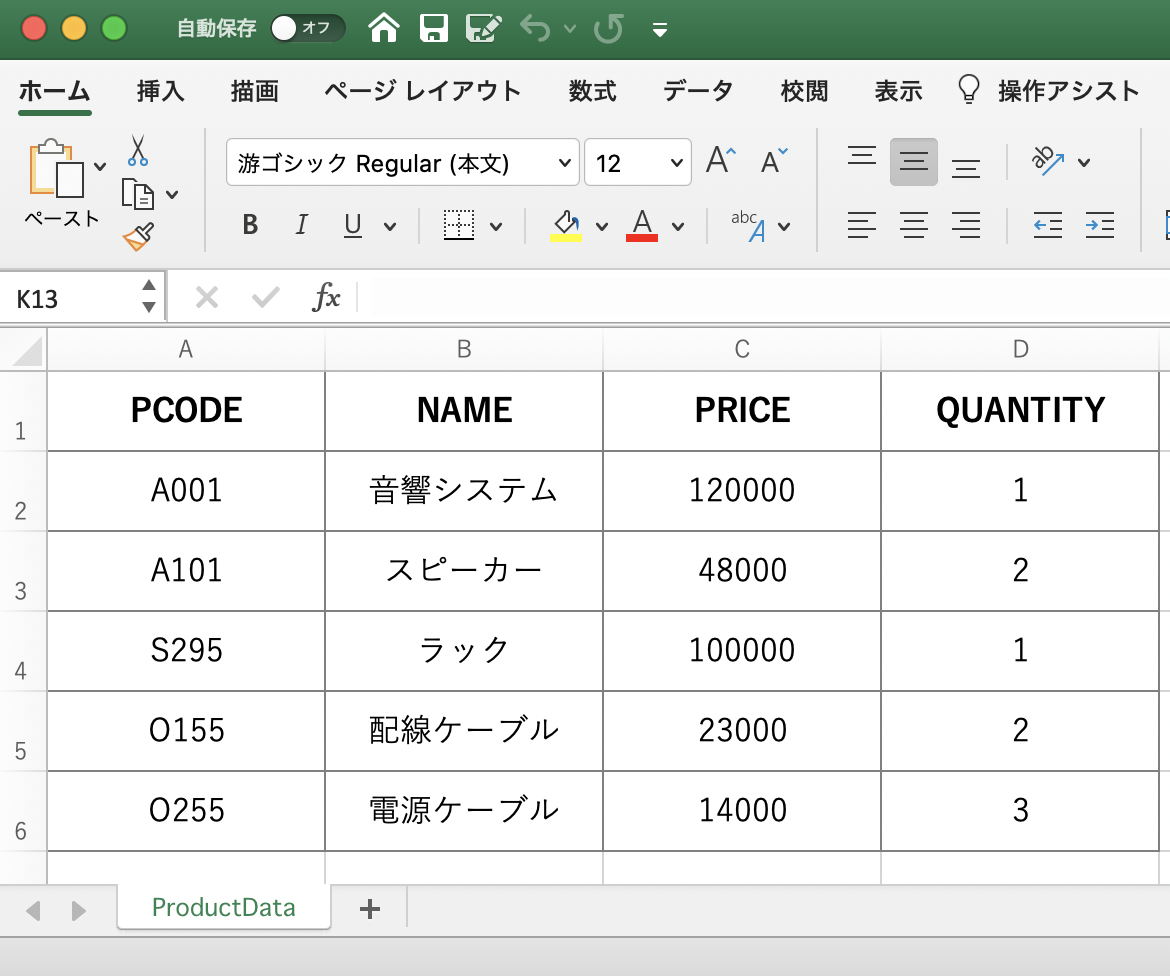Confirm formula entry with the checkmark
1170x976 pixels.
coord(266,298)
